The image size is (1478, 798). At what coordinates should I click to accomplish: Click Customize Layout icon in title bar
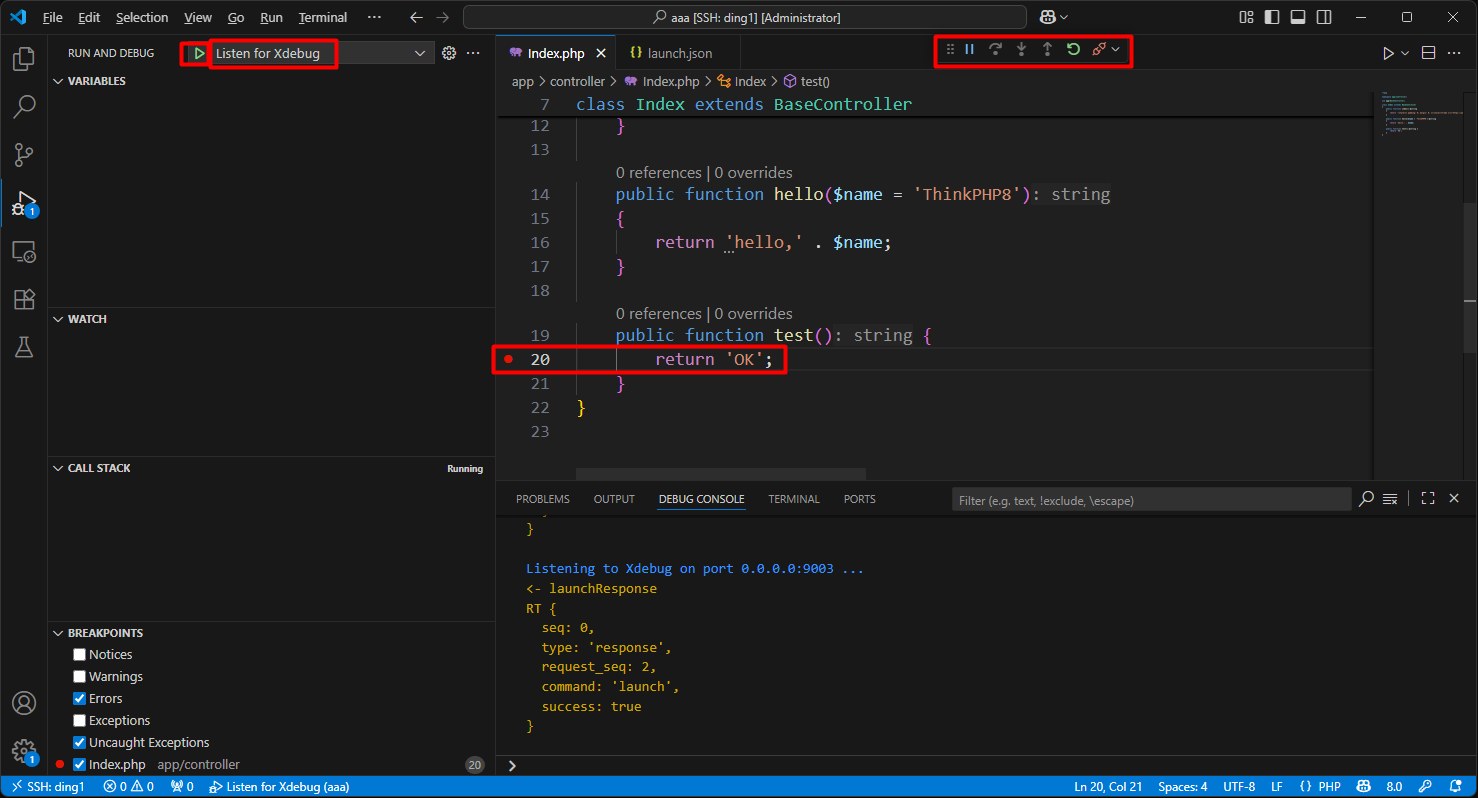(1246, 17)
